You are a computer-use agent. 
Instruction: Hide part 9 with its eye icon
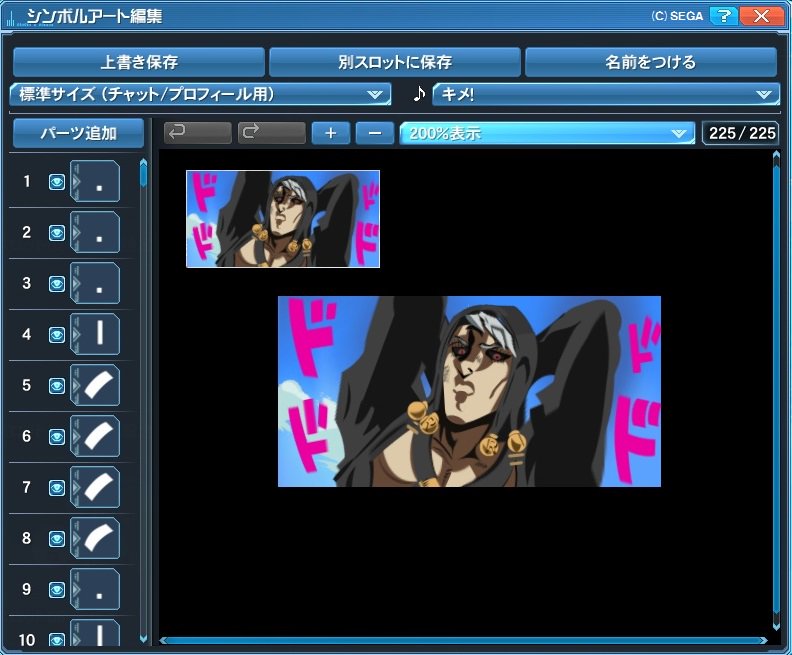click(57, 590)
